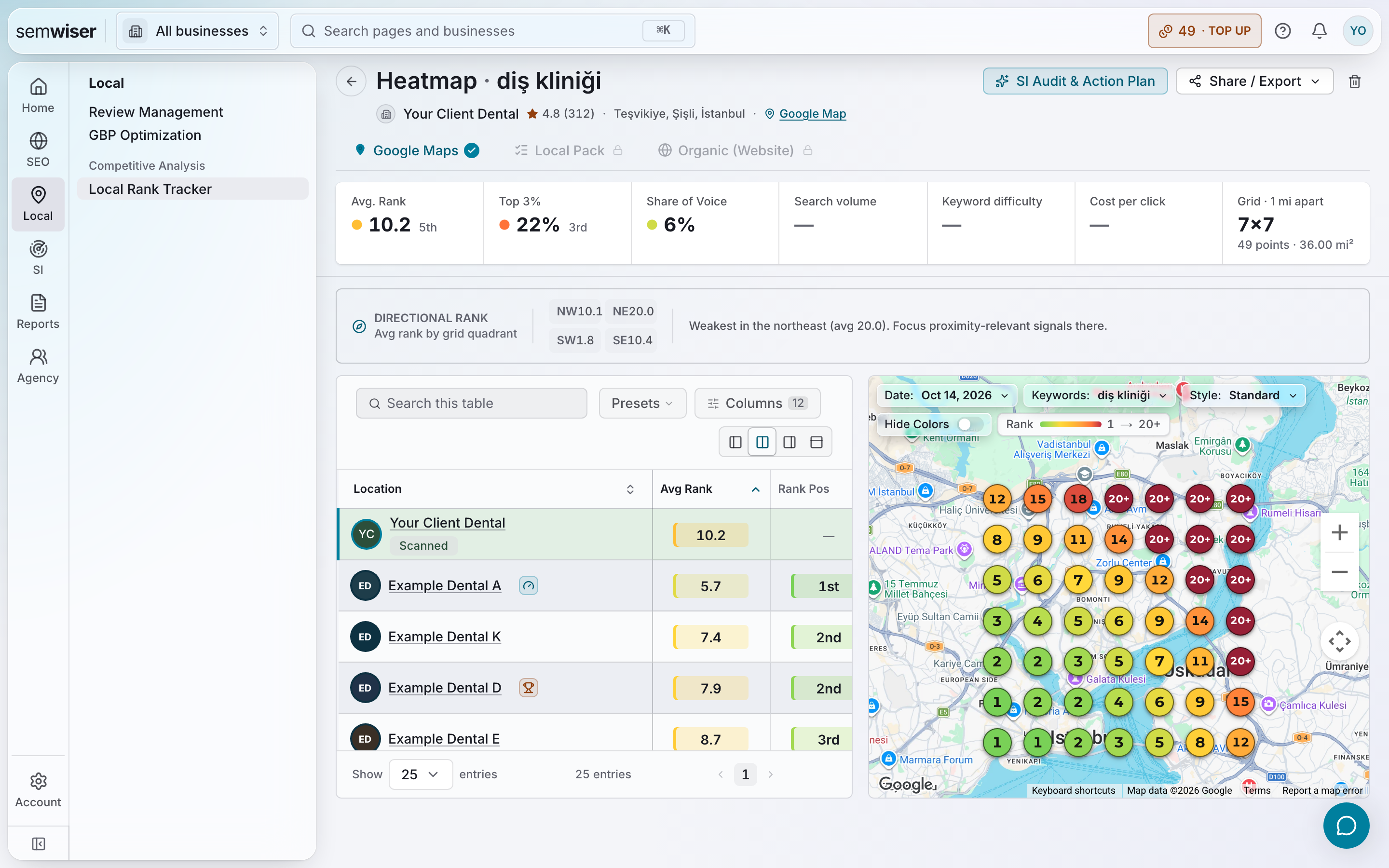This screenshot has height=868, width=1389.
Task: Open the live chat bubble
Action: click(x=1346, y=826)
